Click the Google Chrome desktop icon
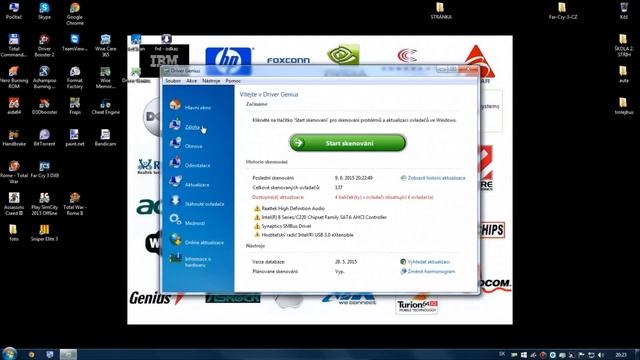 (x=75, y=14)
